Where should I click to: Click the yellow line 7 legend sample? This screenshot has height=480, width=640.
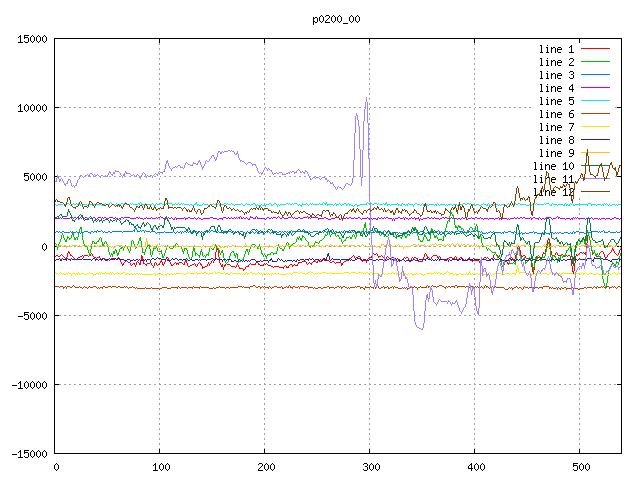(x=595, y=127)
